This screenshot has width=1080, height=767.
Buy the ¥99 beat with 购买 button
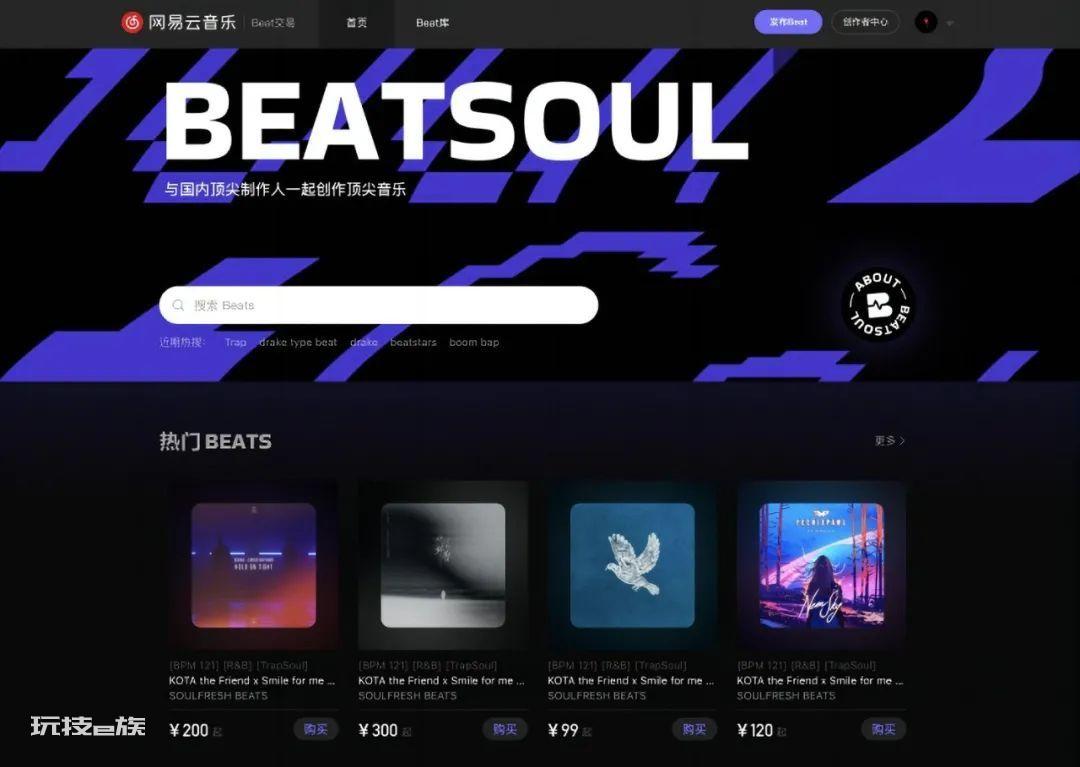coord(694,729)
